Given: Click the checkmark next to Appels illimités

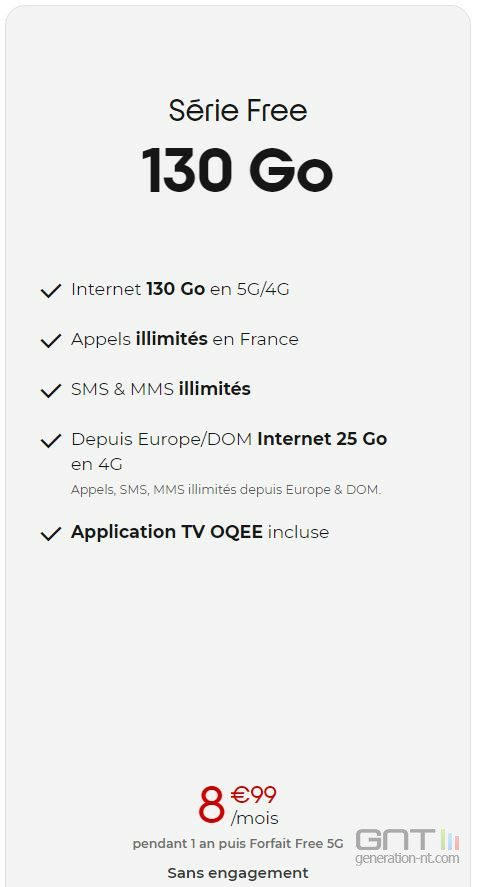Looking at the screenshot, I should (x=51, y=341).
